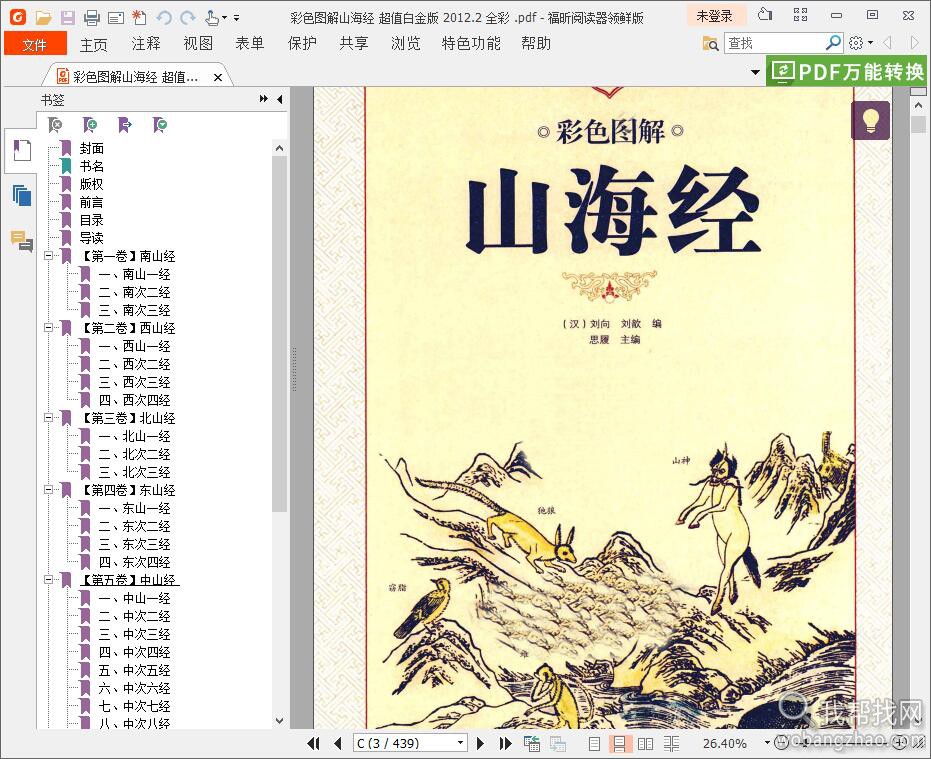Viewport: 931px width, 759px height.
Task: Switch to continuous facing view mode
Action: point(672,744)
